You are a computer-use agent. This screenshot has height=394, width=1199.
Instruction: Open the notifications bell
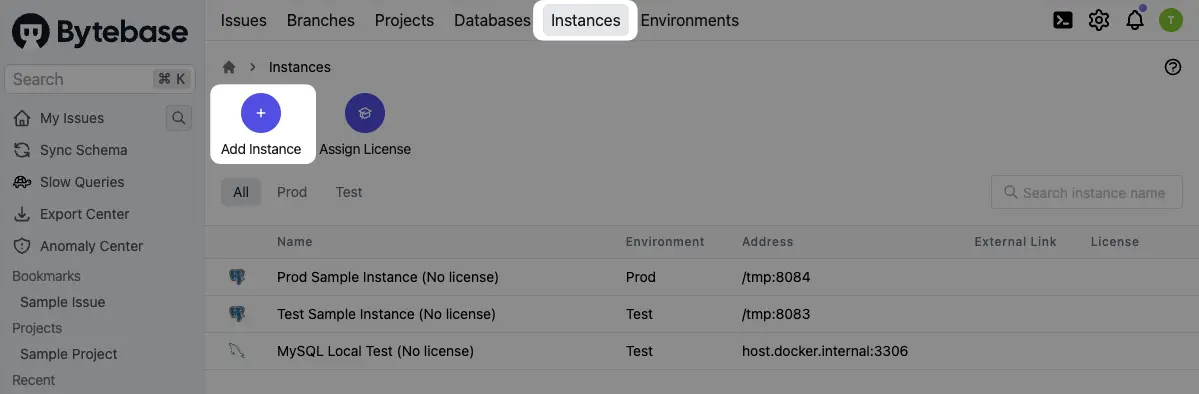pos(1135,20)
